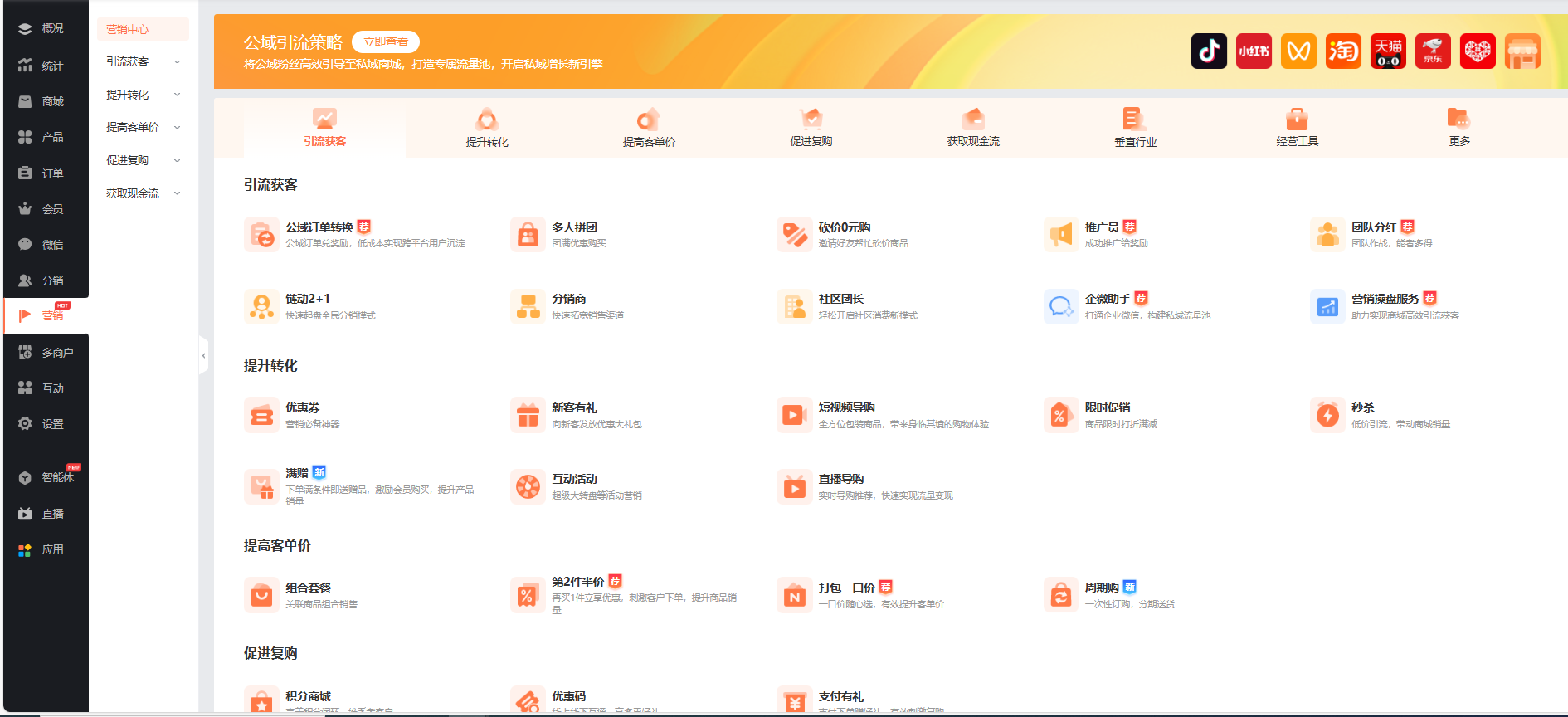Go to 会员 in main navigation
1568x717 pixels.
click(x=46, y=209)
